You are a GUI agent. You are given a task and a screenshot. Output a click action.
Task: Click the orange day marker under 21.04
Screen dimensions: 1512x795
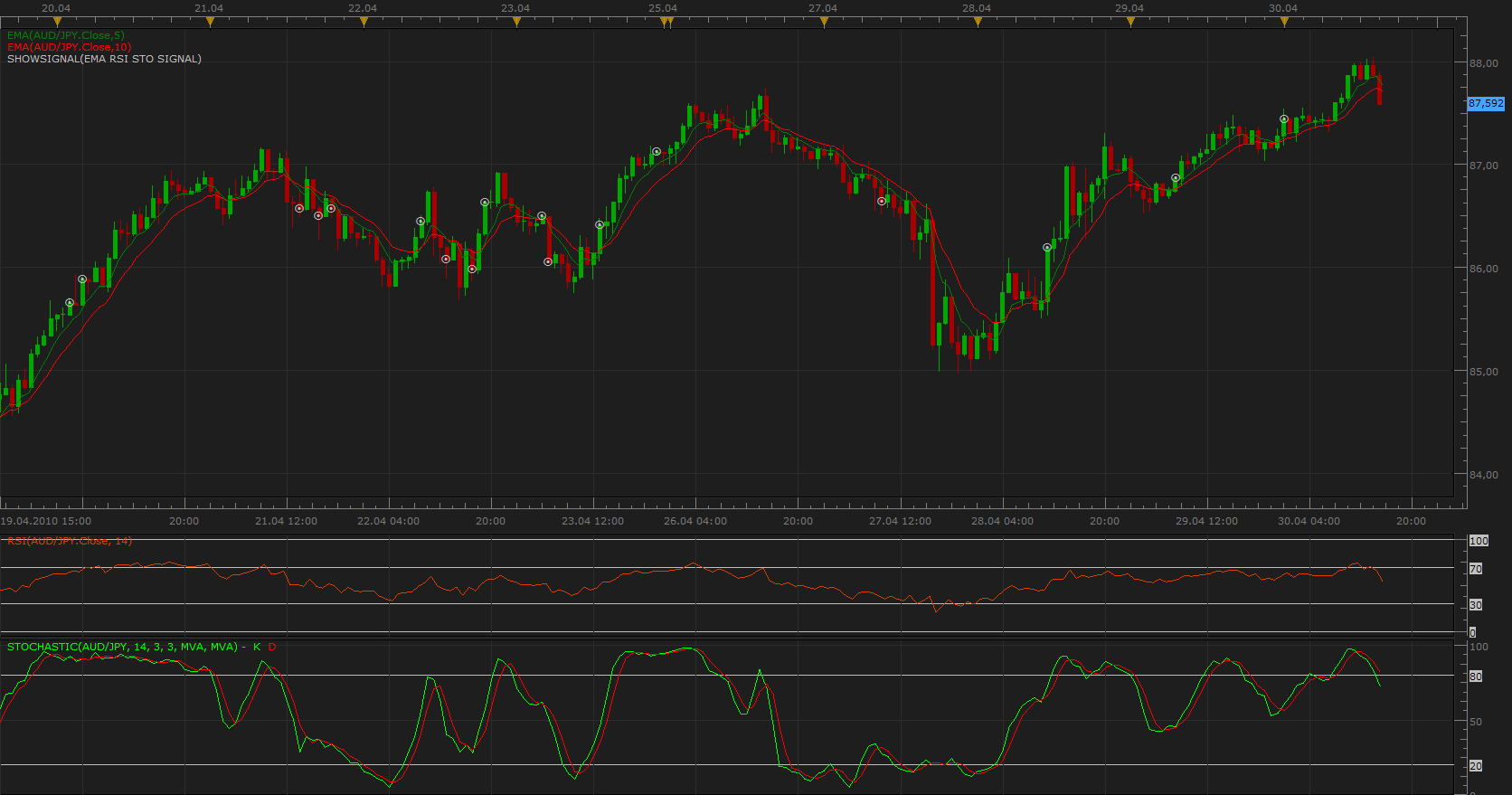pos(210,22)
